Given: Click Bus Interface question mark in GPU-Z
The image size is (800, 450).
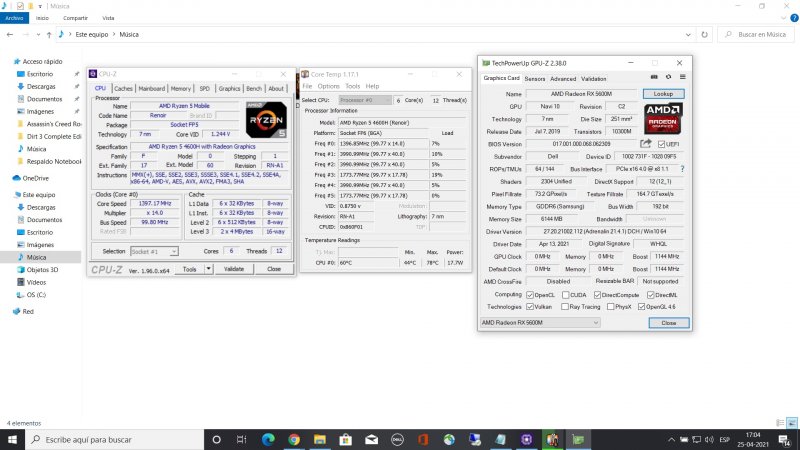Looking at the screenshot, I should point(682,169).
